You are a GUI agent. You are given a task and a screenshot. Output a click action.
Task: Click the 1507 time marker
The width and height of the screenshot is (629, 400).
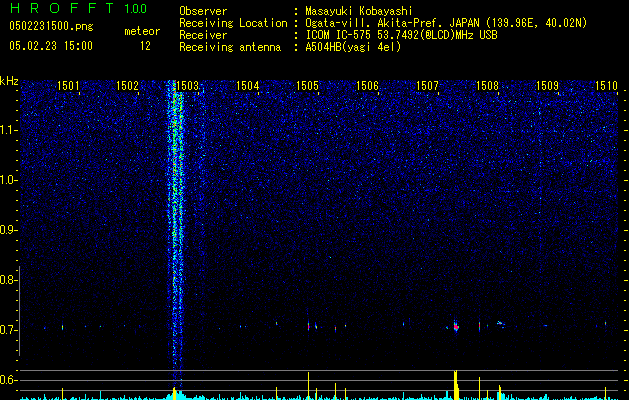(427, 86)
